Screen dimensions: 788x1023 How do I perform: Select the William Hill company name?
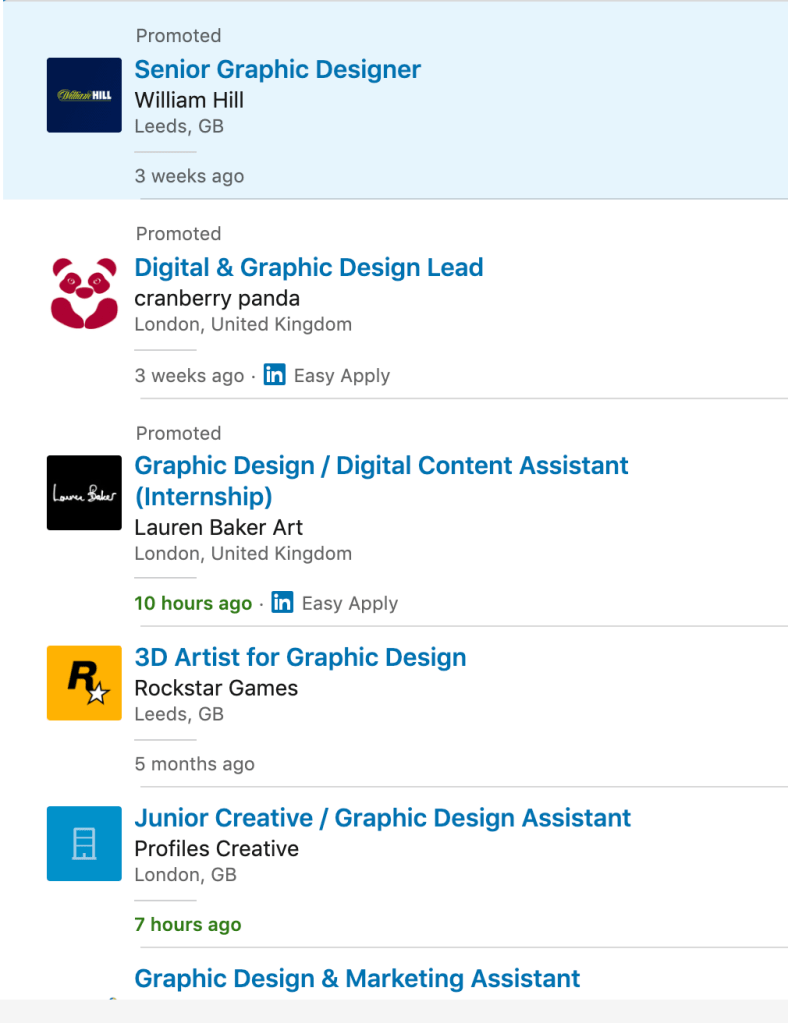tap(189, 100)
